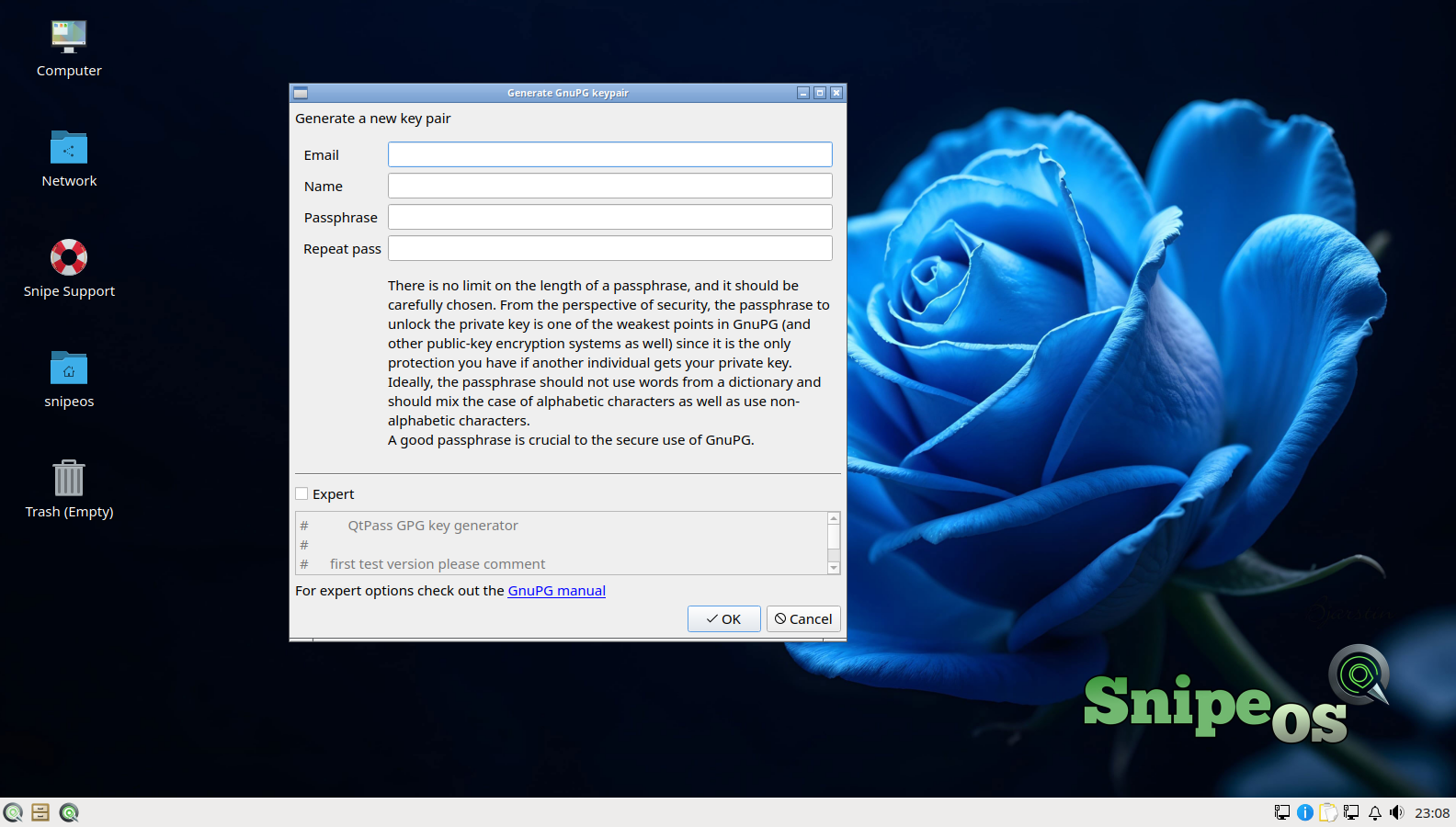Click the Passphrase field label

pos(341,218)
